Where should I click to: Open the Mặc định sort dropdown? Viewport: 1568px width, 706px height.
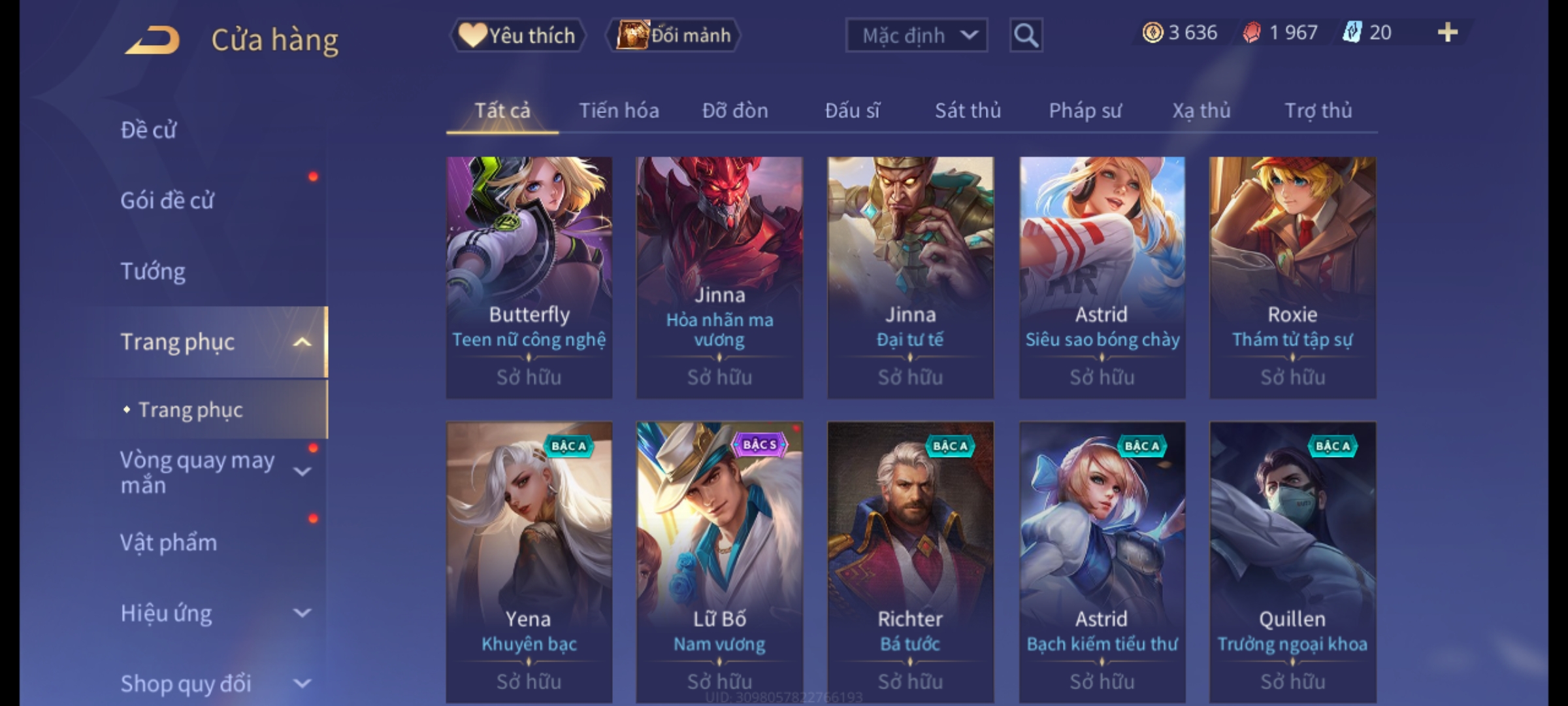click(x=917, y=35)
